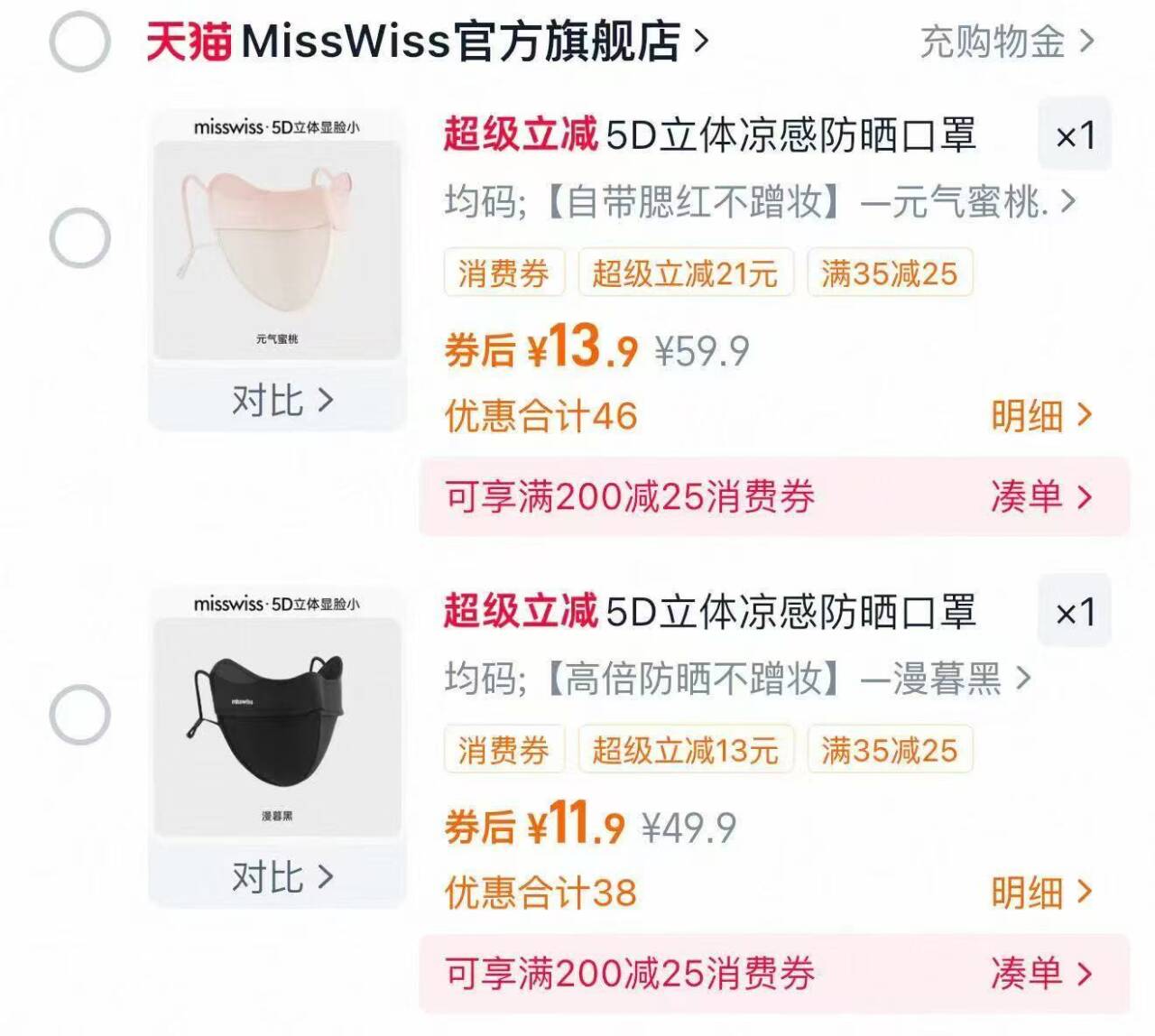Select the pink 元气蜜桃 mask item

point(79,238)
